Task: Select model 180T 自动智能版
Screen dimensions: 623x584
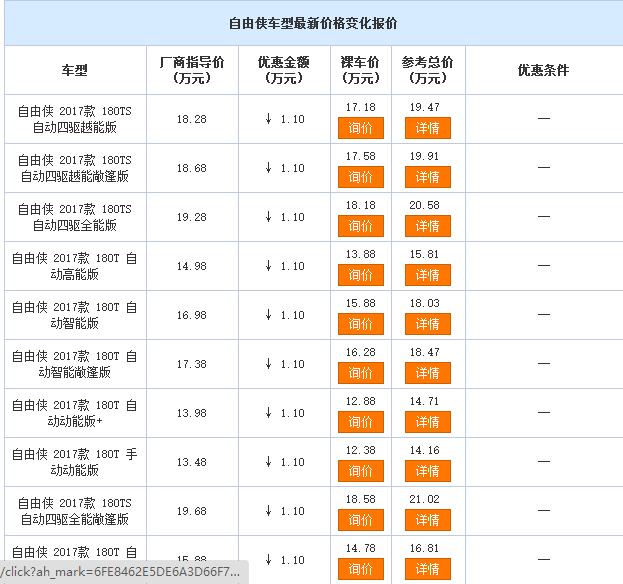Action: pos(75,315)
